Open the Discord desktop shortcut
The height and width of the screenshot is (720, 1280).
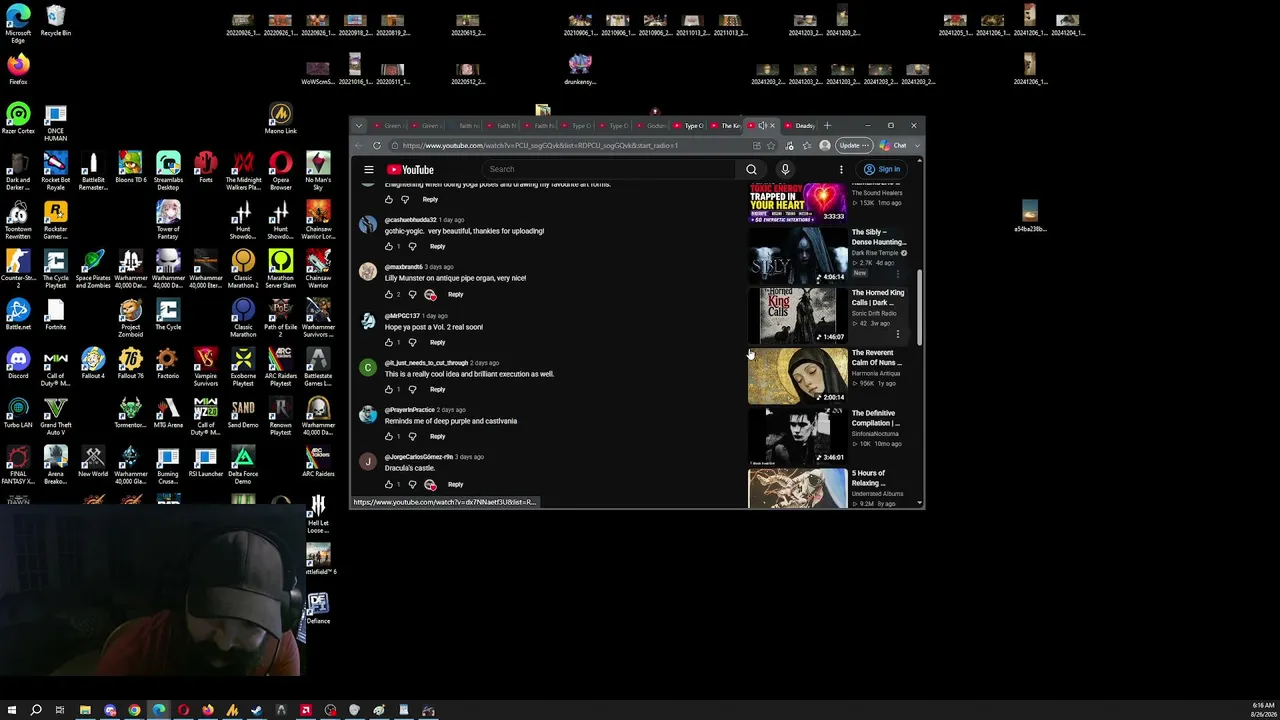point(18,362)
